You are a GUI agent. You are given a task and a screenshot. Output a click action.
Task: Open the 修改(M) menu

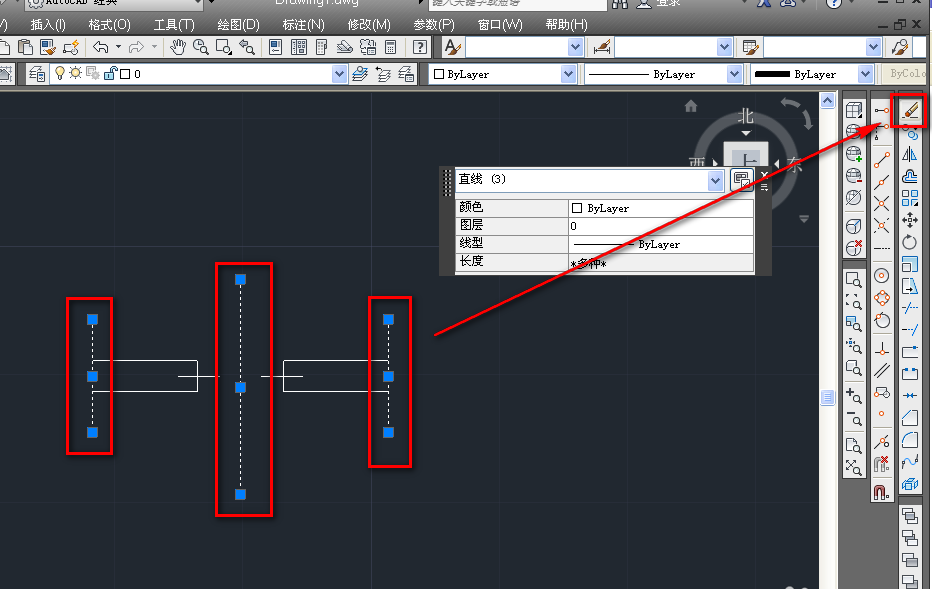[x=369, y=24]
